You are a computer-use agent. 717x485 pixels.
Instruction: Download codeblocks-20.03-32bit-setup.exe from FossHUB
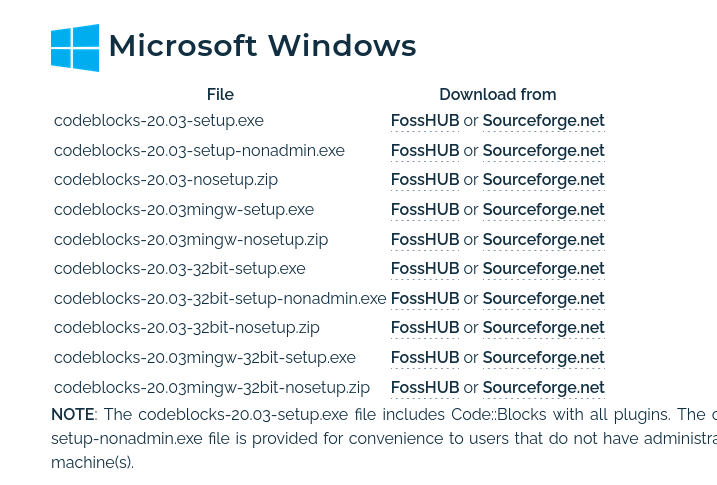click(425, 268)
